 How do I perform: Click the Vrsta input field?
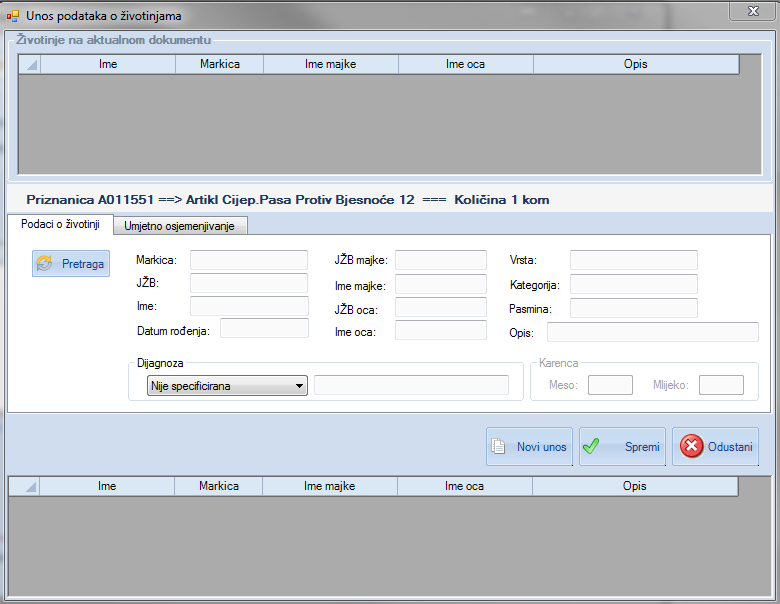tap(633, 261)
